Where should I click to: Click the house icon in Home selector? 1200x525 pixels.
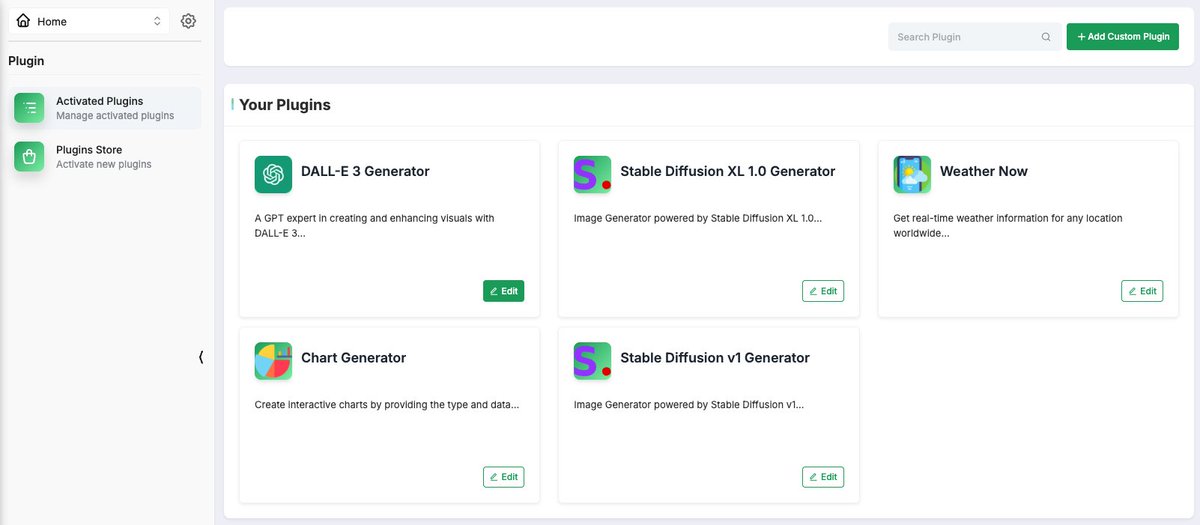23,20
